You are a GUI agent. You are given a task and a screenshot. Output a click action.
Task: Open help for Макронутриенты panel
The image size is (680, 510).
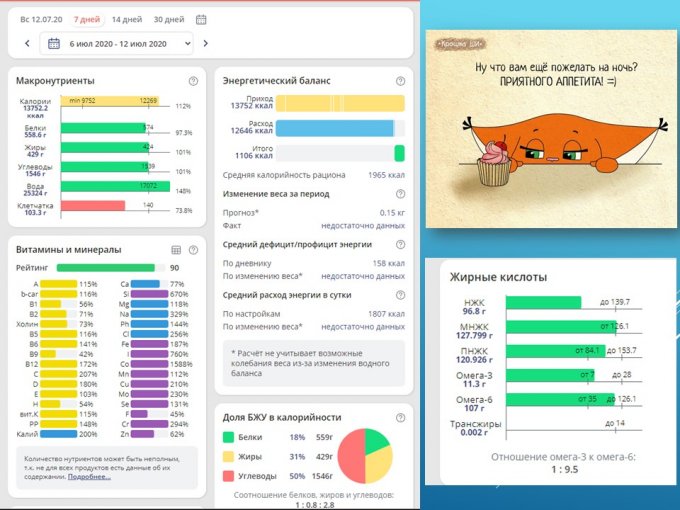point(192,81)
